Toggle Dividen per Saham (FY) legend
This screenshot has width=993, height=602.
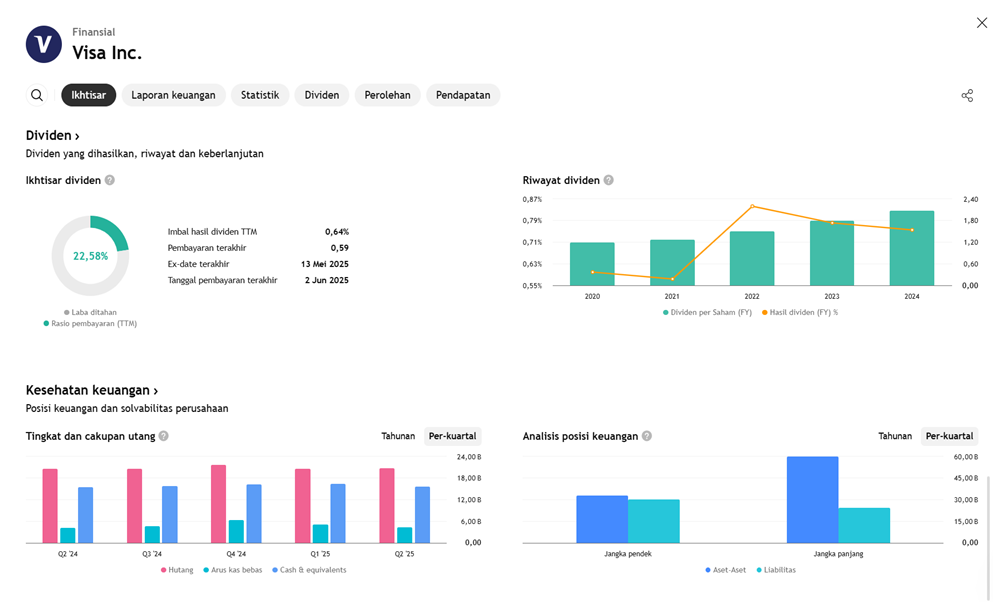click(707, 313)
